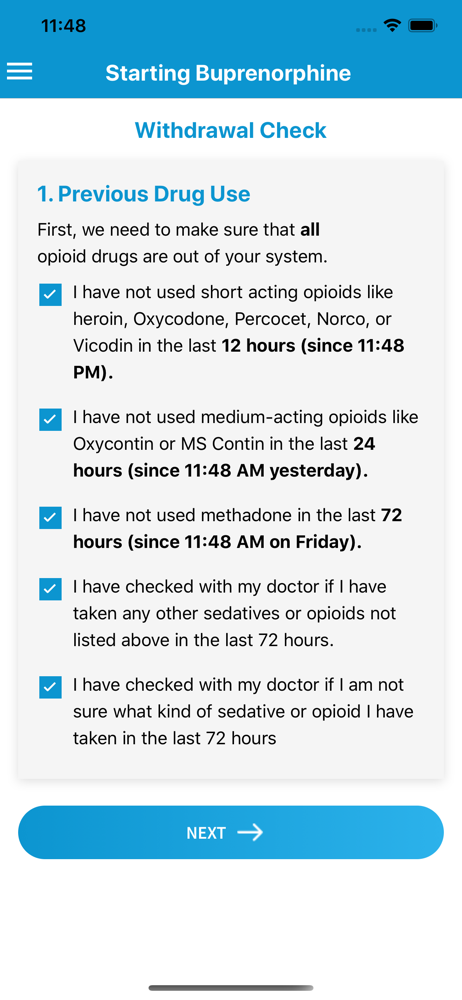Tap the NEXT button label

pos(206,833)
